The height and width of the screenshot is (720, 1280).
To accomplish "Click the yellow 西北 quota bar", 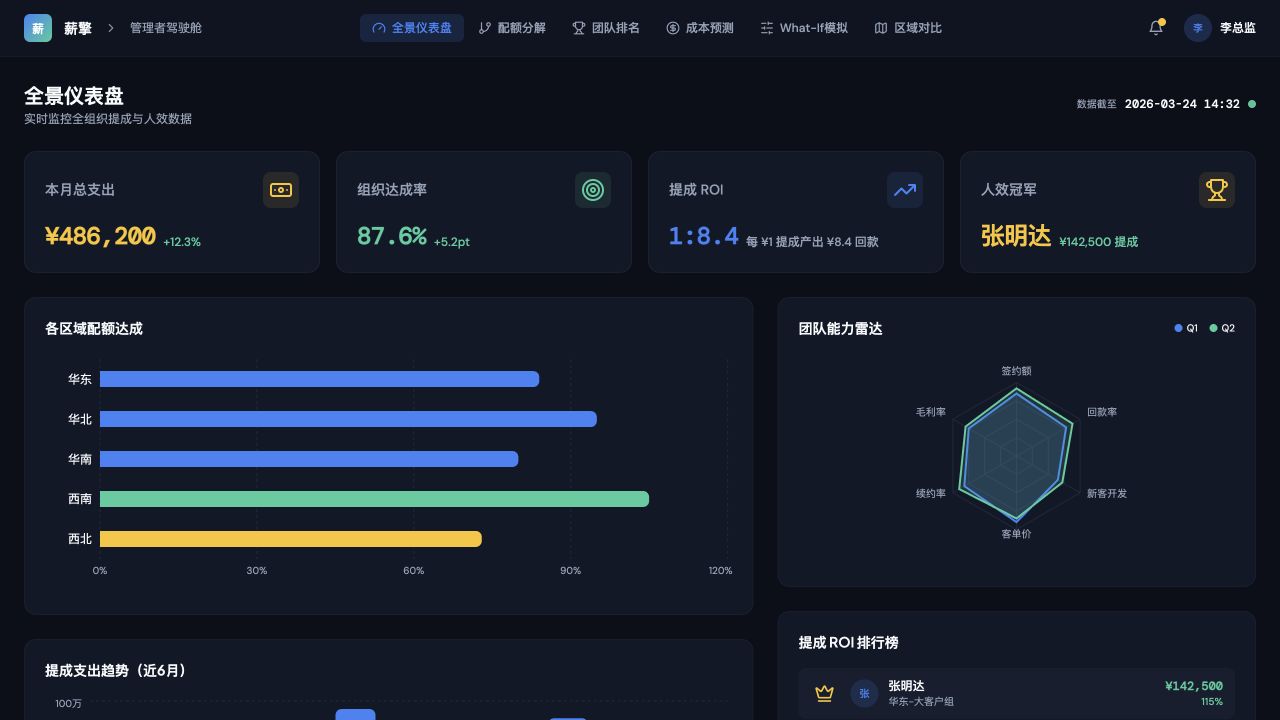I will pos(291,539).
